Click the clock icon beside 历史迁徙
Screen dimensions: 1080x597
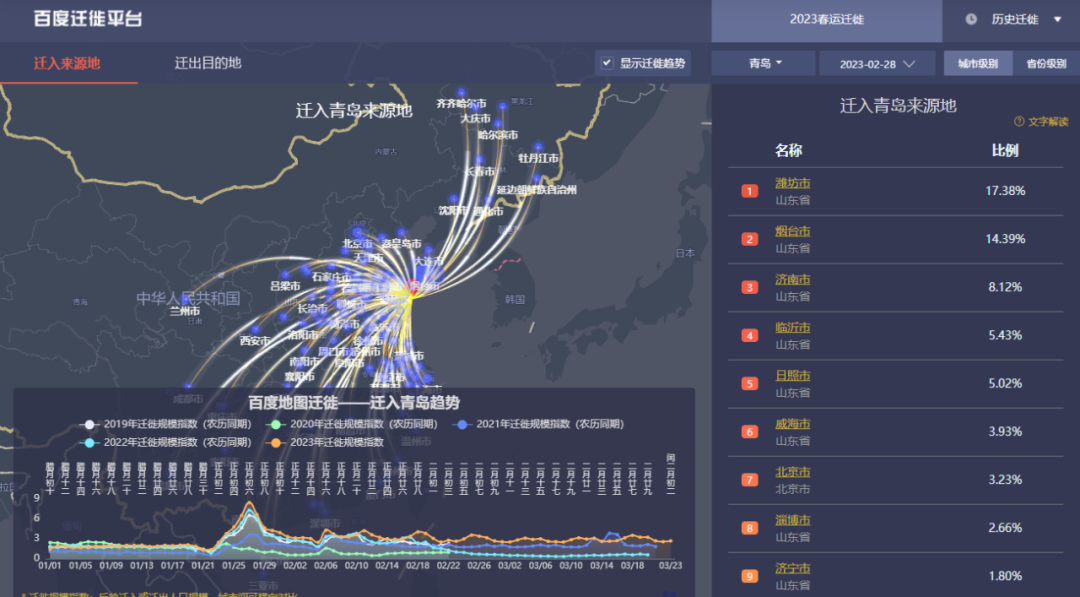coord(970,19)
